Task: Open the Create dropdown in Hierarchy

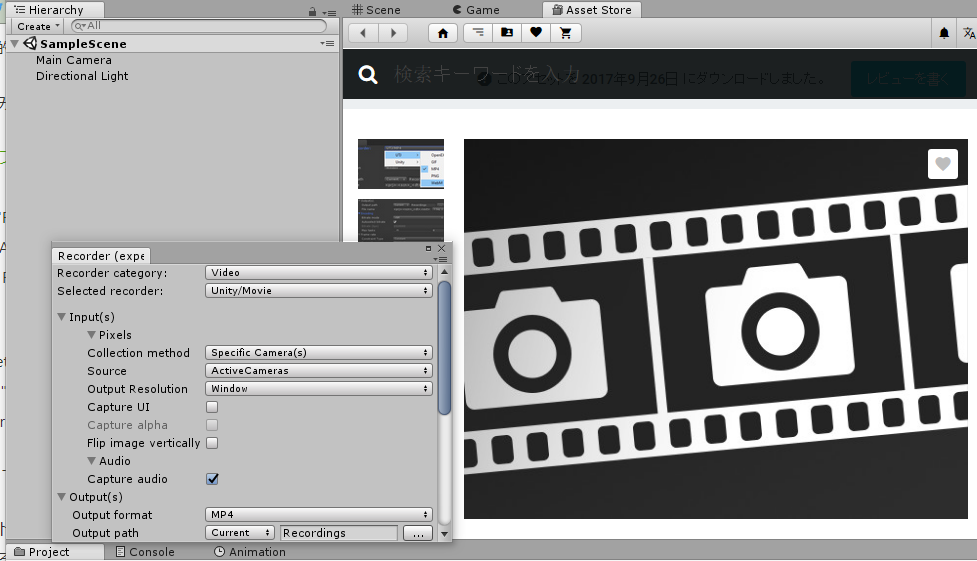Action: coord(38,26)
